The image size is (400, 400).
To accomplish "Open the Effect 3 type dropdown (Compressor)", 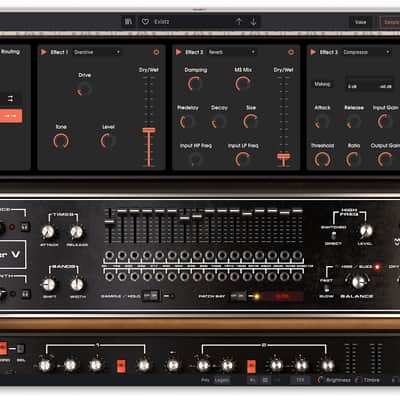I will [366, 52].
